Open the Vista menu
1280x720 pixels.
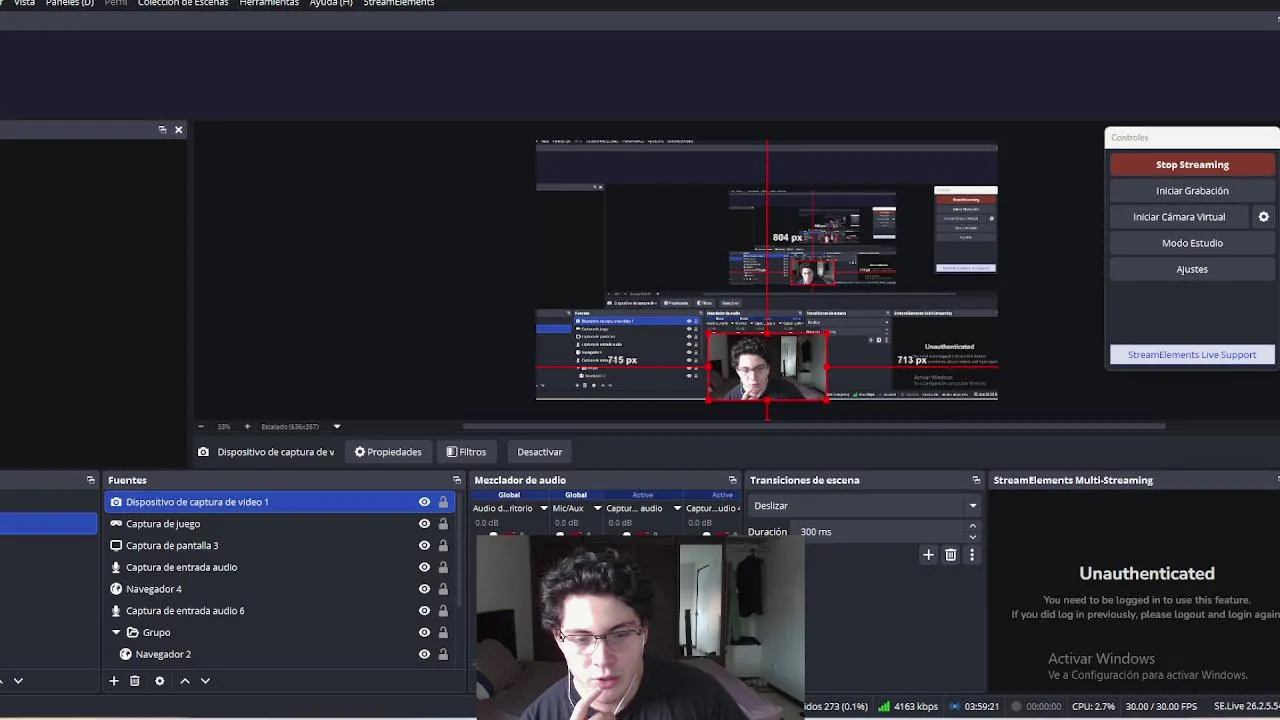(x=24, y=3)
